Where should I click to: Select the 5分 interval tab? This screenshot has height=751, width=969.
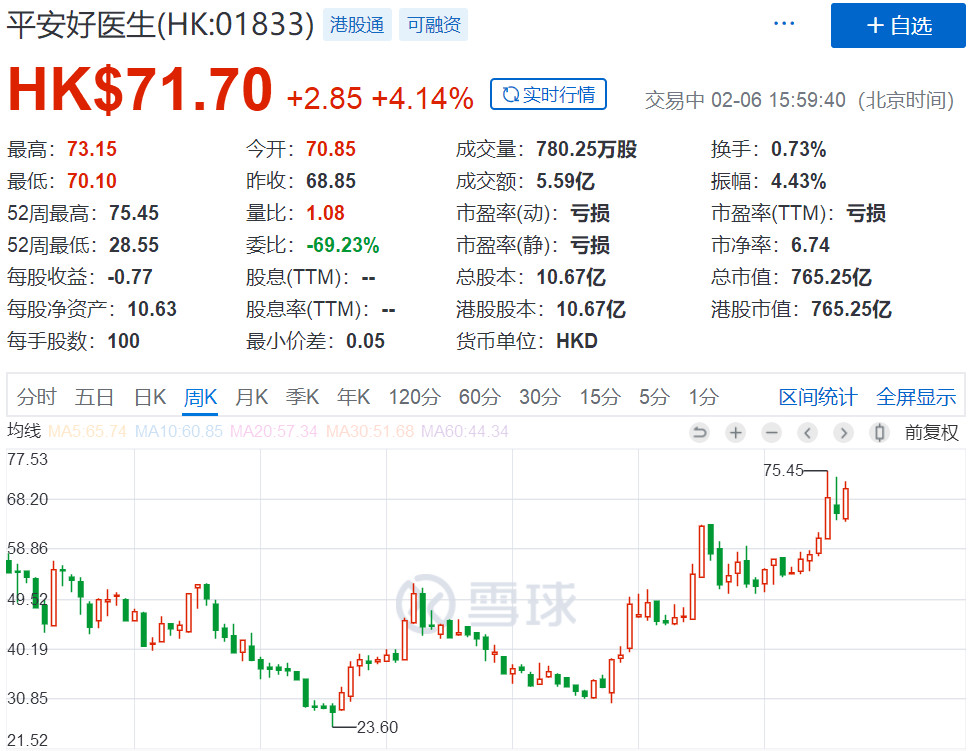coord(654,397)
